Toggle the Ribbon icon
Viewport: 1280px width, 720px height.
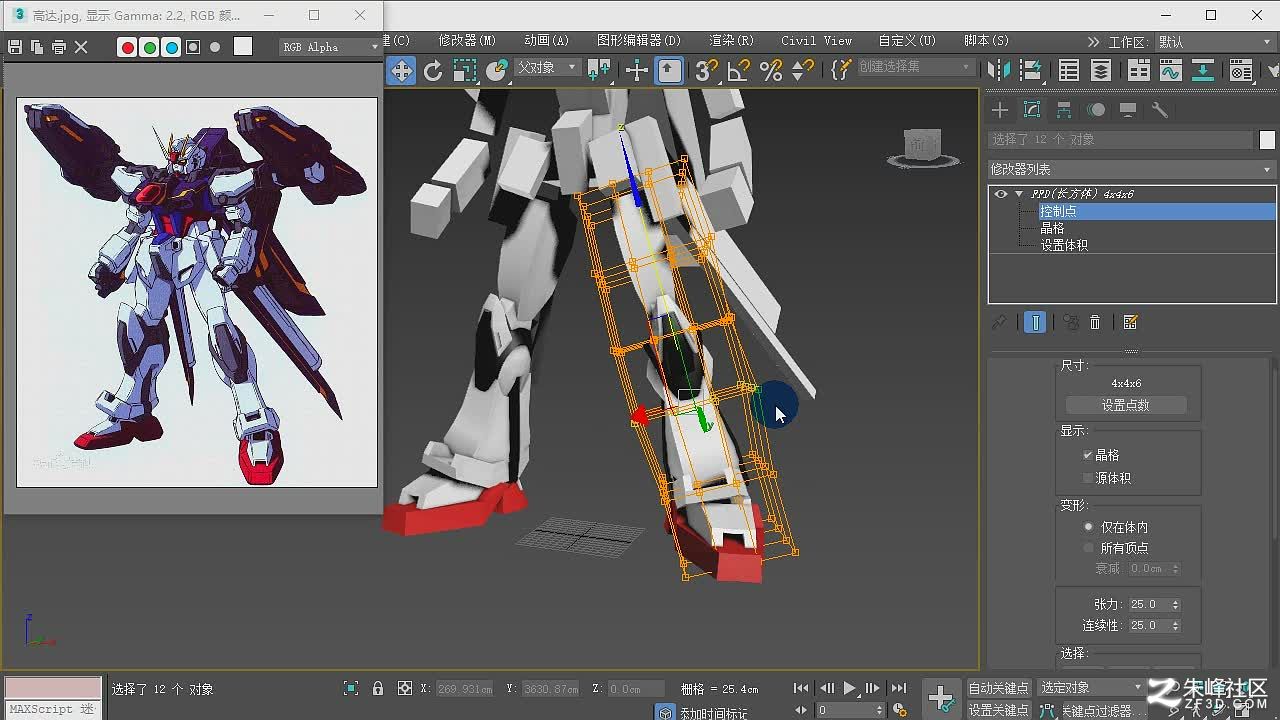[1138, 70]
